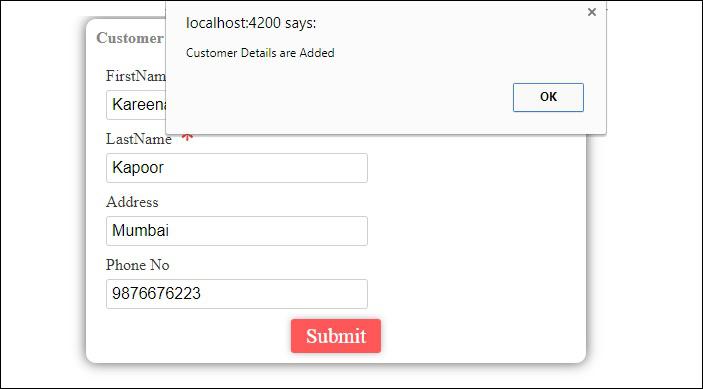703x389 pixels.
Task: Submit the customer form
Action: [x=336, y=336]
